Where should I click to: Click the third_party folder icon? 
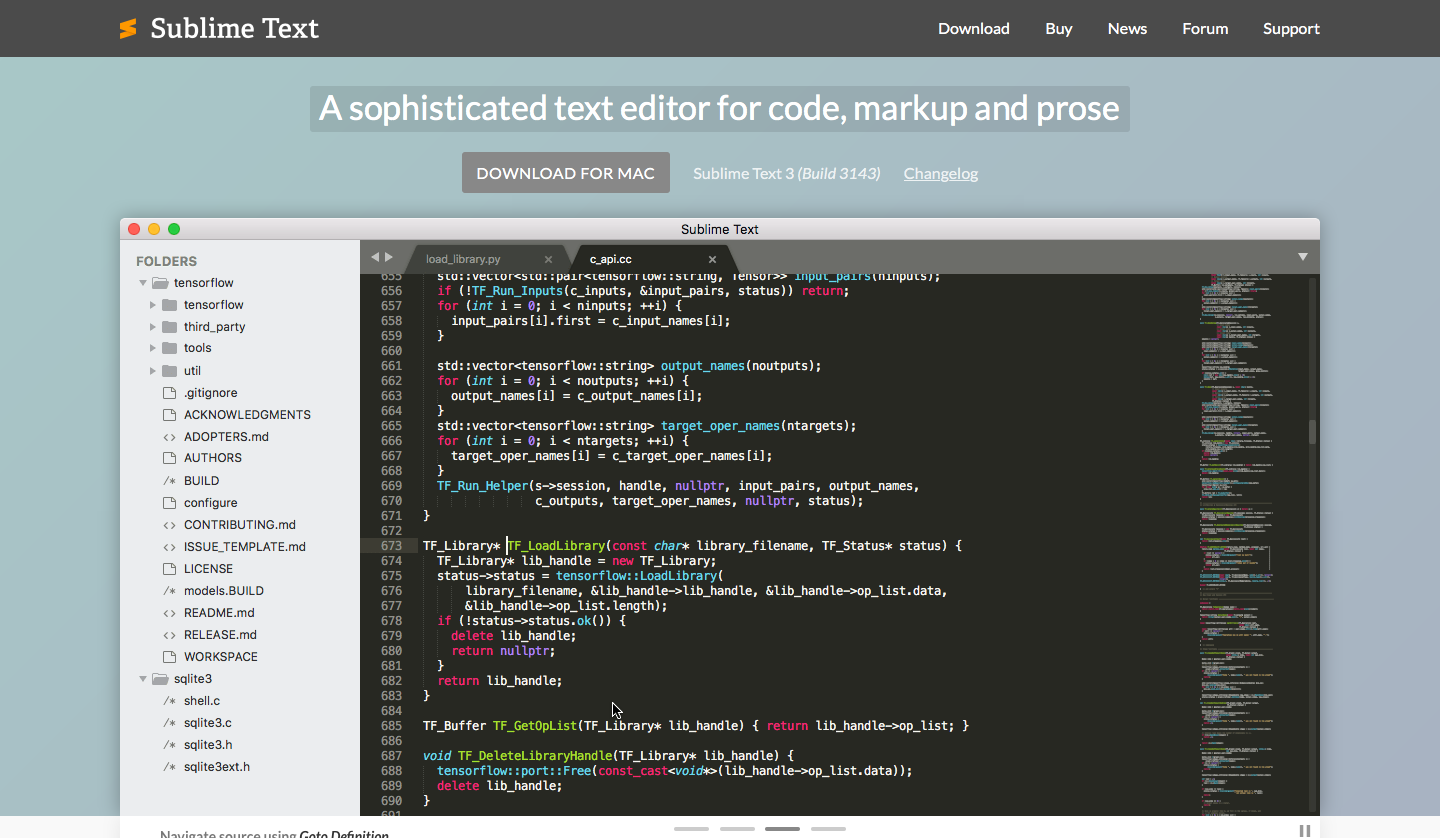(169, 327)
